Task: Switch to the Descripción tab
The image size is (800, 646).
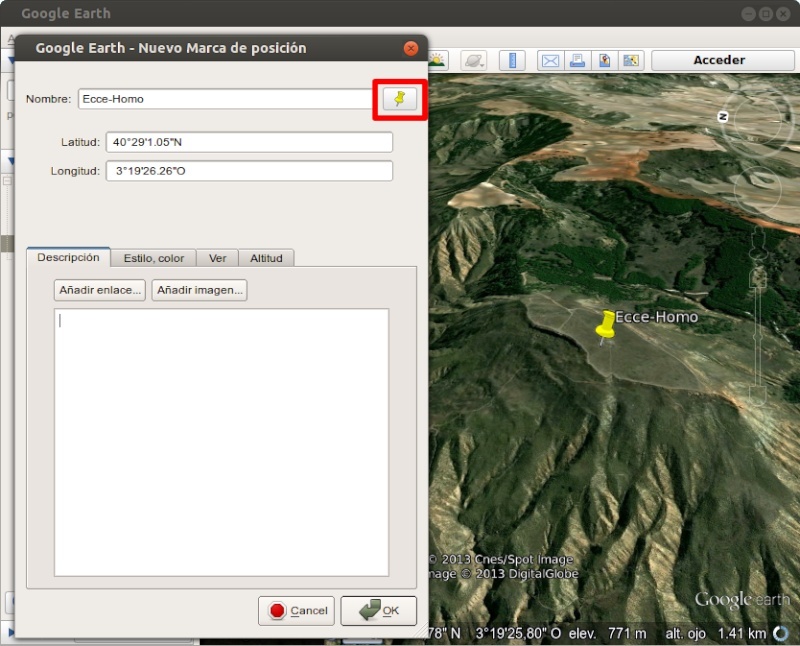Action: (68, 257)
